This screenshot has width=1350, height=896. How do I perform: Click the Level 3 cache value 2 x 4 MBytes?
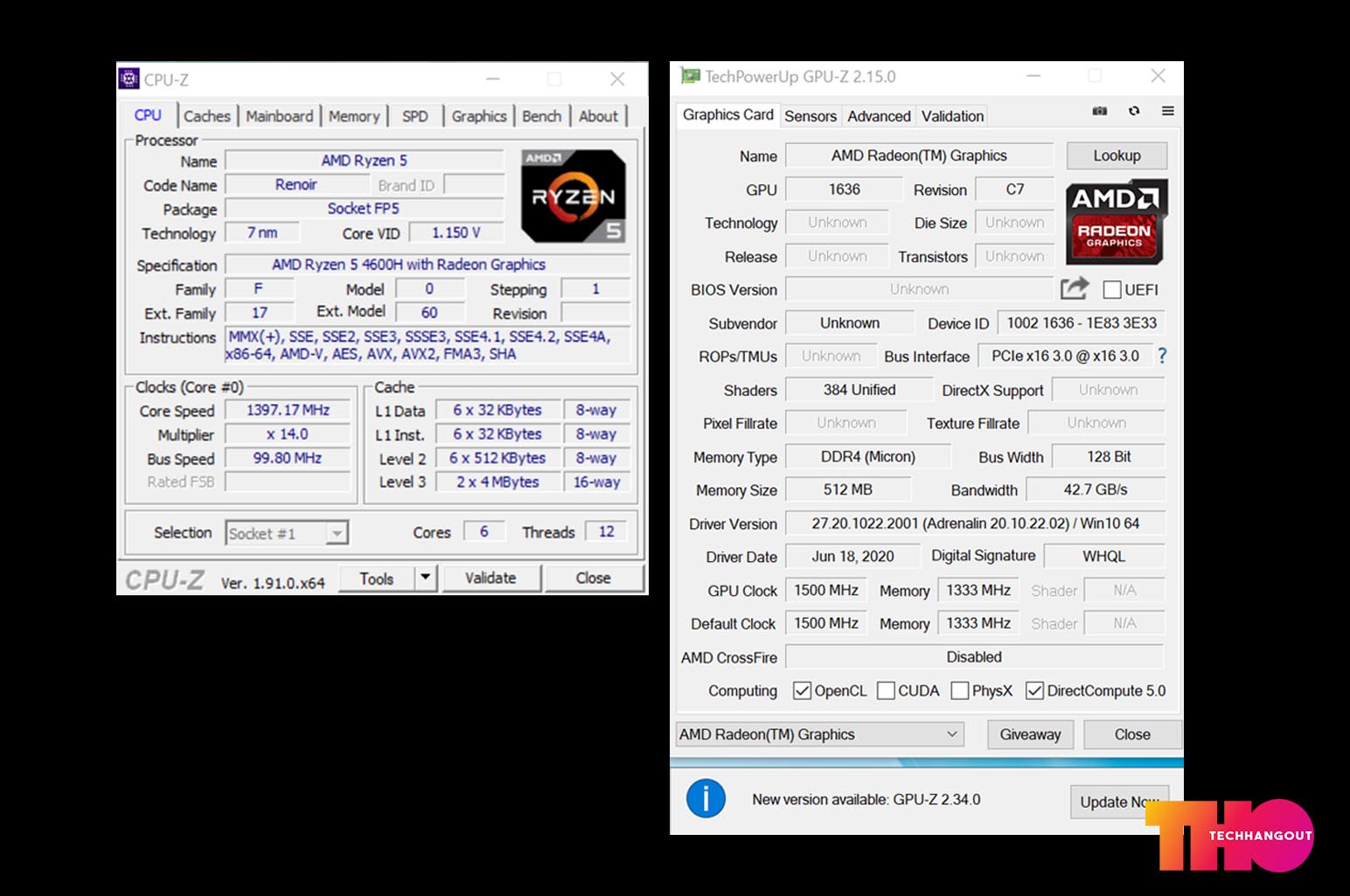click(x=498, y=482)
